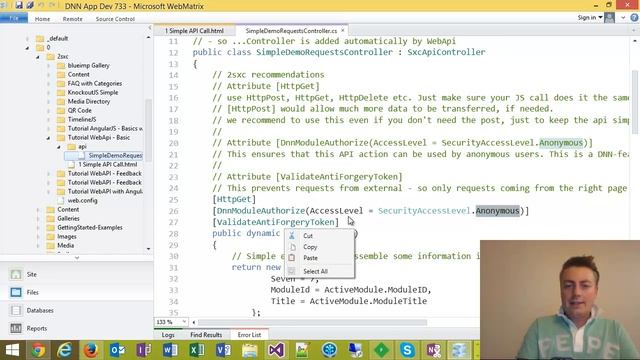Click the Paste clipboard icon in context menu
This screenshot has width=640, height=360.
pos(292,258)
